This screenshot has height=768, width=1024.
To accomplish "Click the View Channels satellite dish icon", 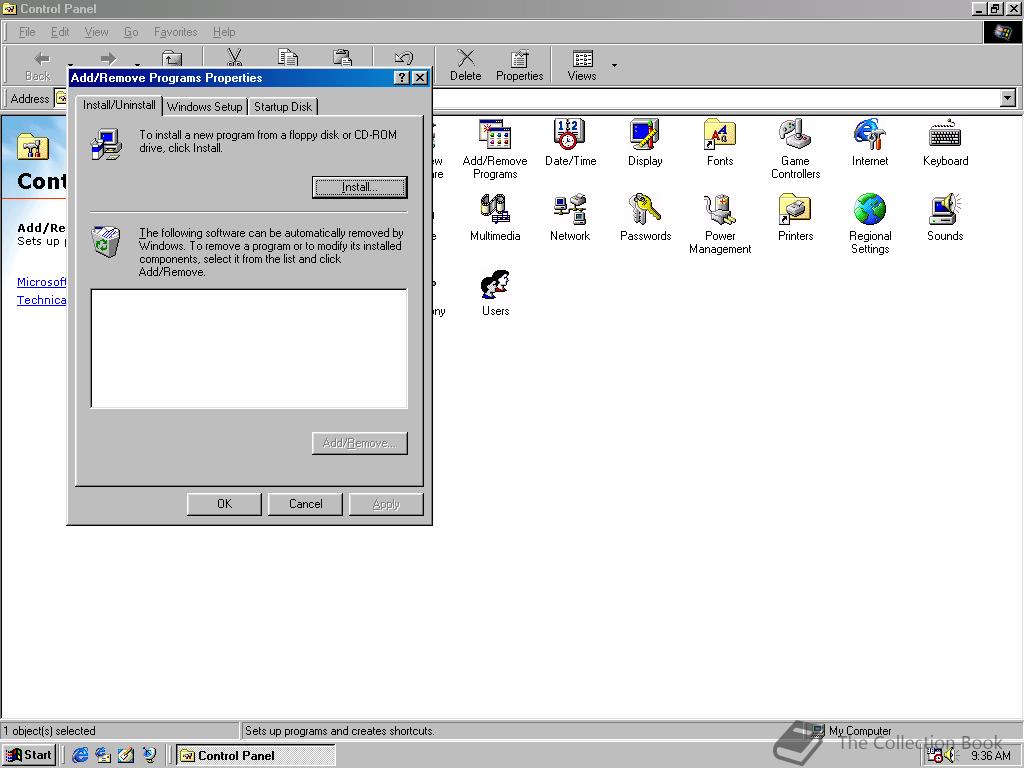I will point(150,755).
